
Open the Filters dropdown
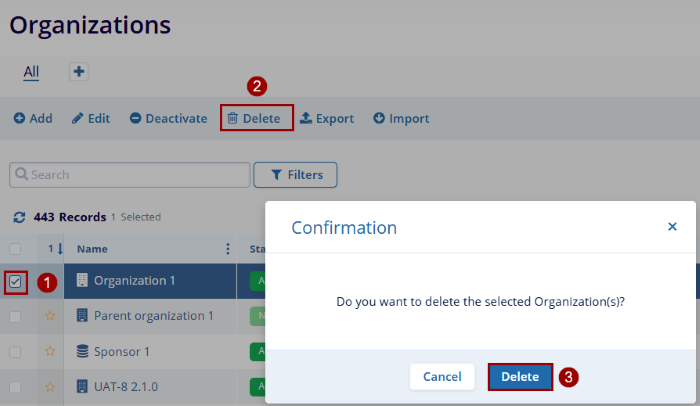click(x=295, y=175)
